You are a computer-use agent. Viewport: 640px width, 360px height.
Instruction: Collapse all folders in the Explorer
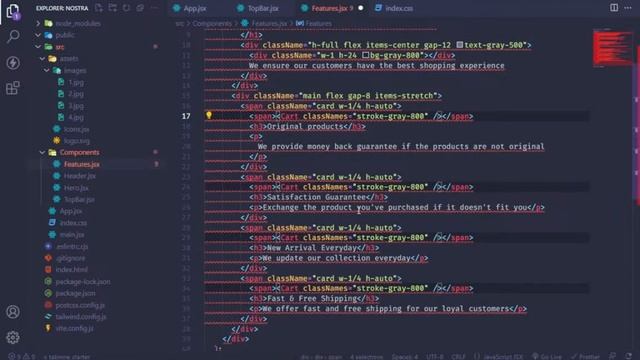[x=140, y=8]
